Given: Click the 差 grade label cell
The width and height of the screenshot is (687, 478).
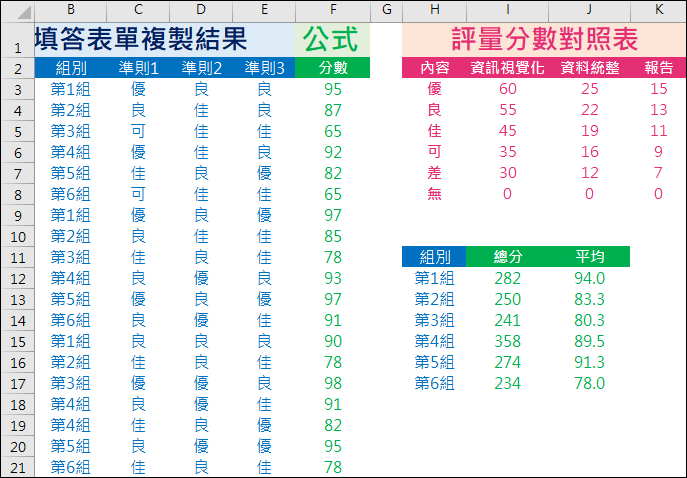Looking at the screenshot, I should point(435,173).
